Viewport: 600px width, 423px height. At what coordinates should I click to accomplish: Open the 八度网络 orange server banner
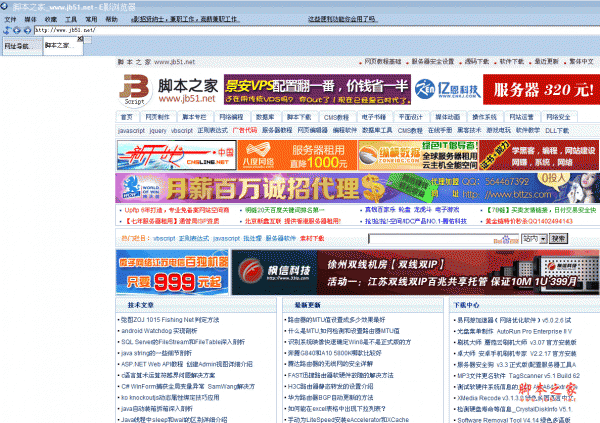[297, 155]
